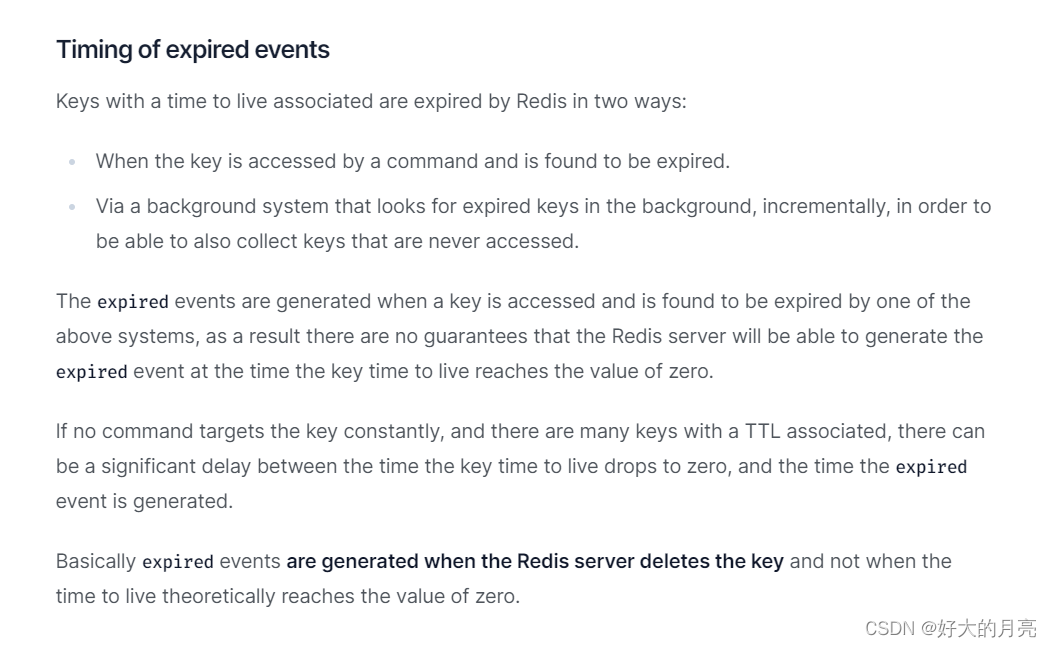Click "expired" following the word "Basically"
This screenshot has width=1051, height=647.
(x=177, y=562)
